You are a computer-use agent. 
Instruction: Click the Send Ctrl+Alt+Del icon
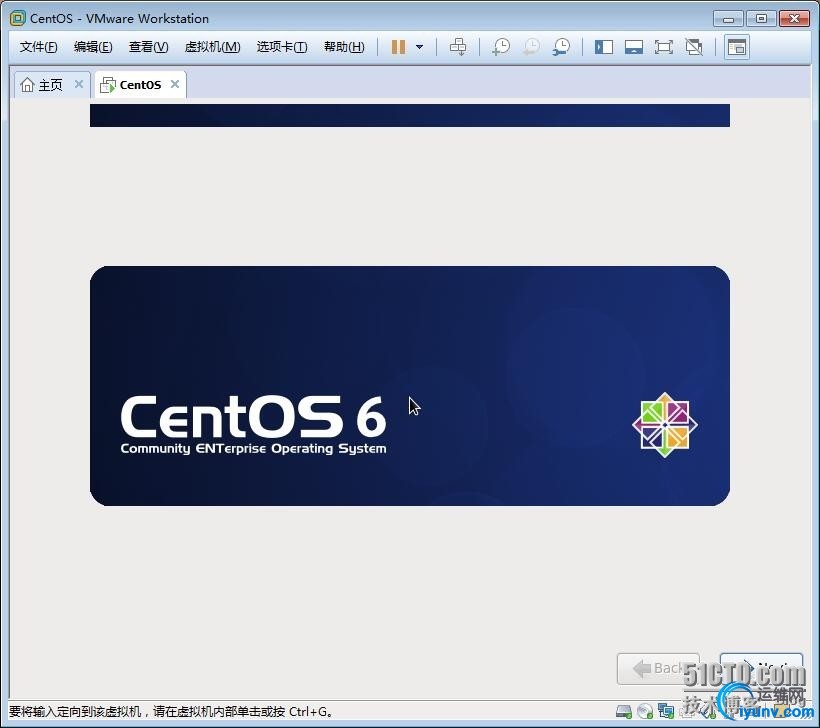pos(458,47)
